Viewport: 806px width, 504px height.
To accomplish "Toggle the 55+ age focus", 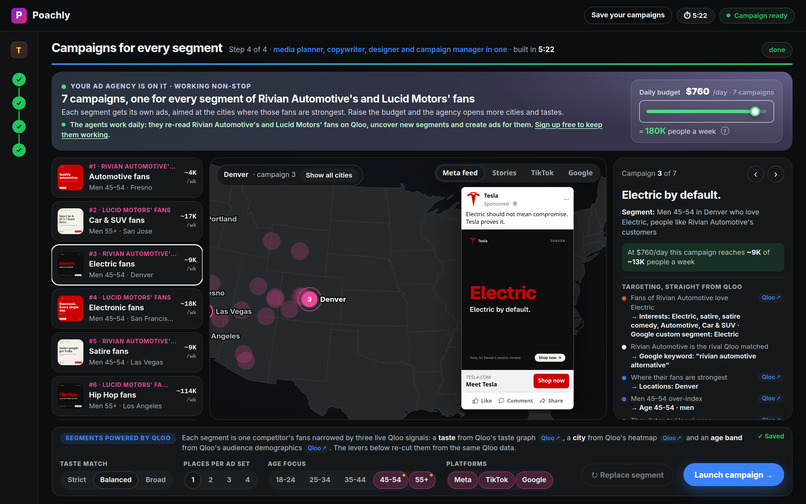I will tap(422, 480).
